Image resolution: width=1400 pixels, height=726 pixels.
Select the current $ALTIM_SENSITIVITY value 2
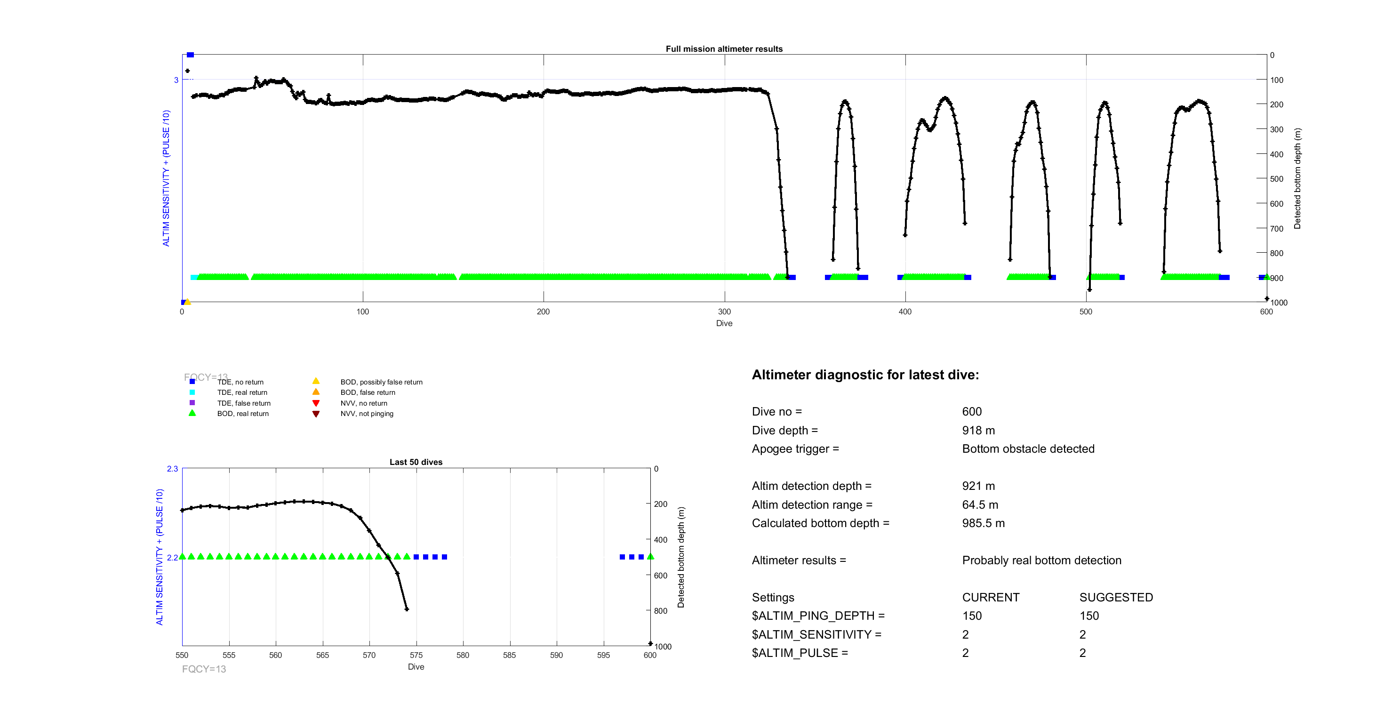click(x=966, y=635)
